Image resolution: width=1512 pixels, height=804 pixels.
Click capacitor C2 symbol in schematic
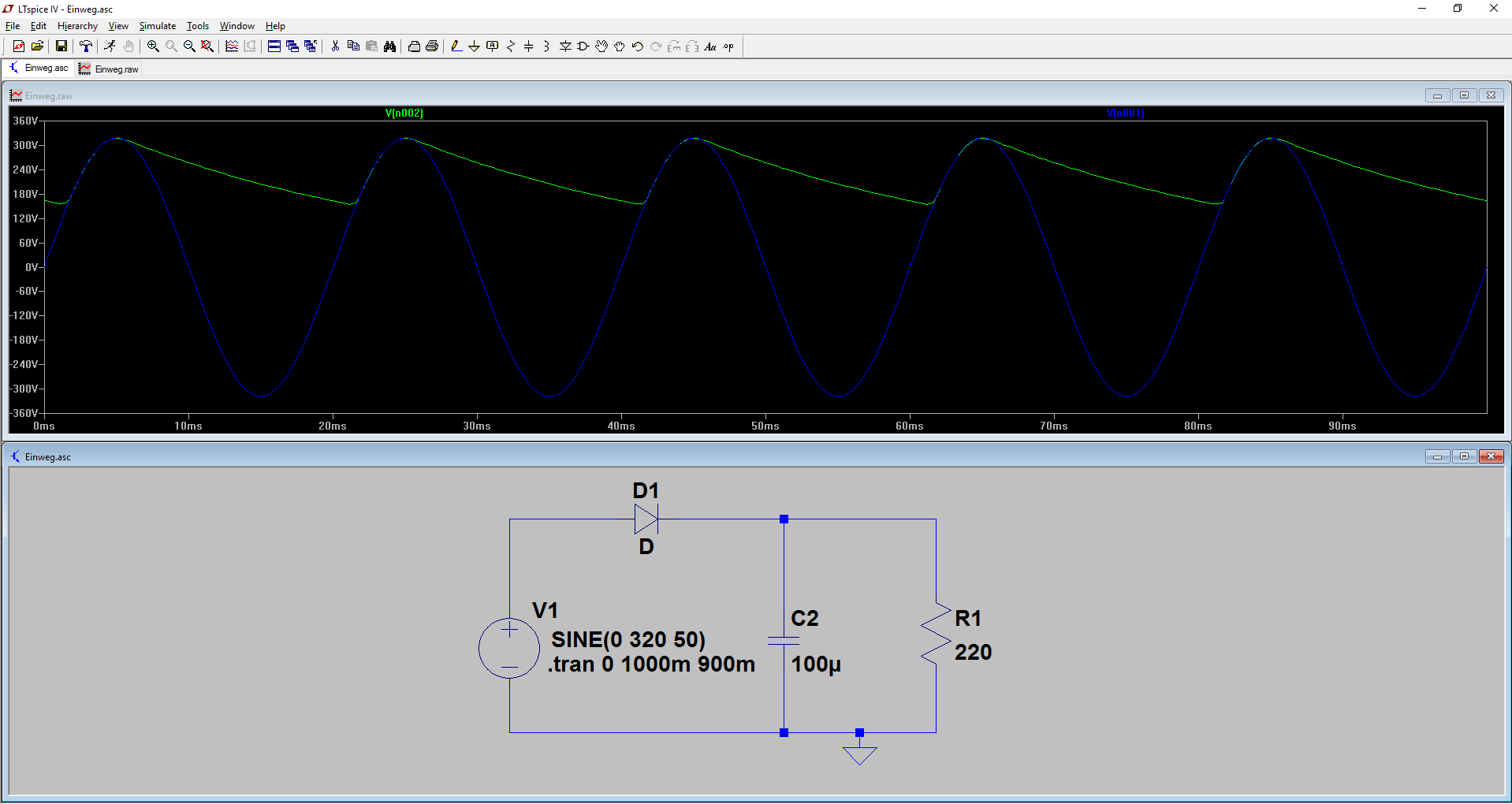coord(784,641)
